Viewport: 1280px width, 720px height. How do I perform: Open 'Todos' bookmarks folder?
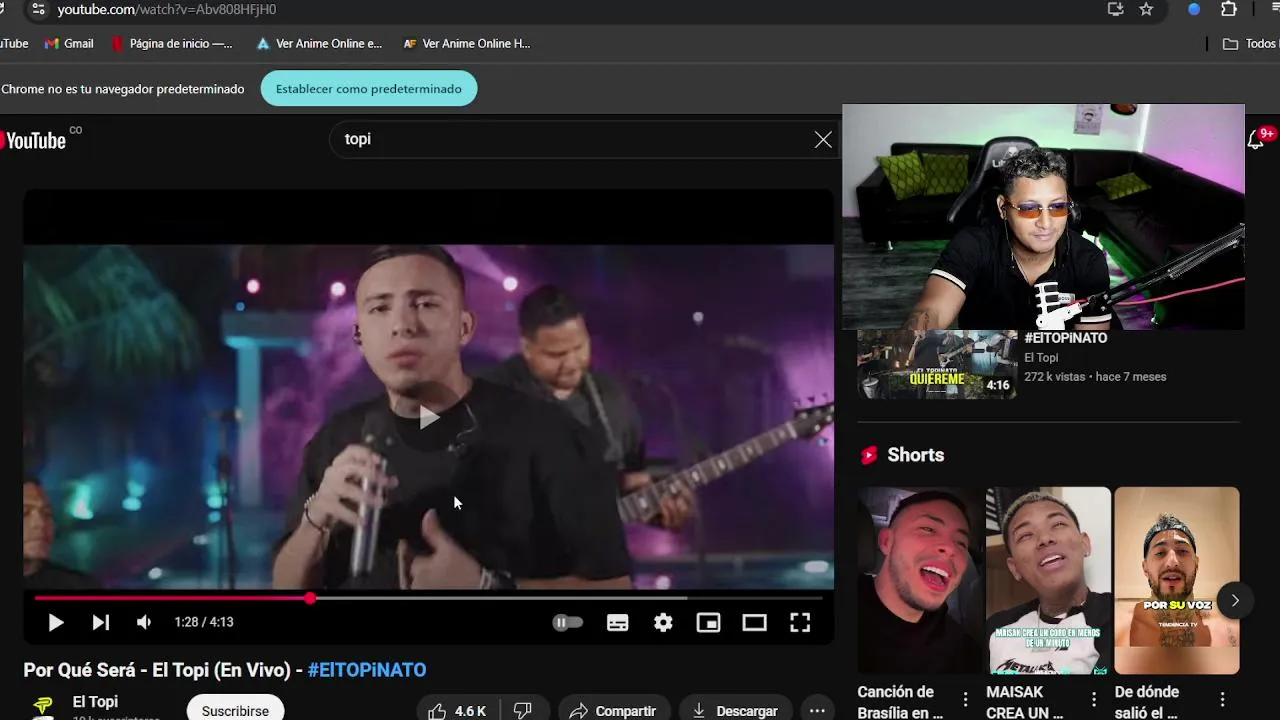(1251, 44)
